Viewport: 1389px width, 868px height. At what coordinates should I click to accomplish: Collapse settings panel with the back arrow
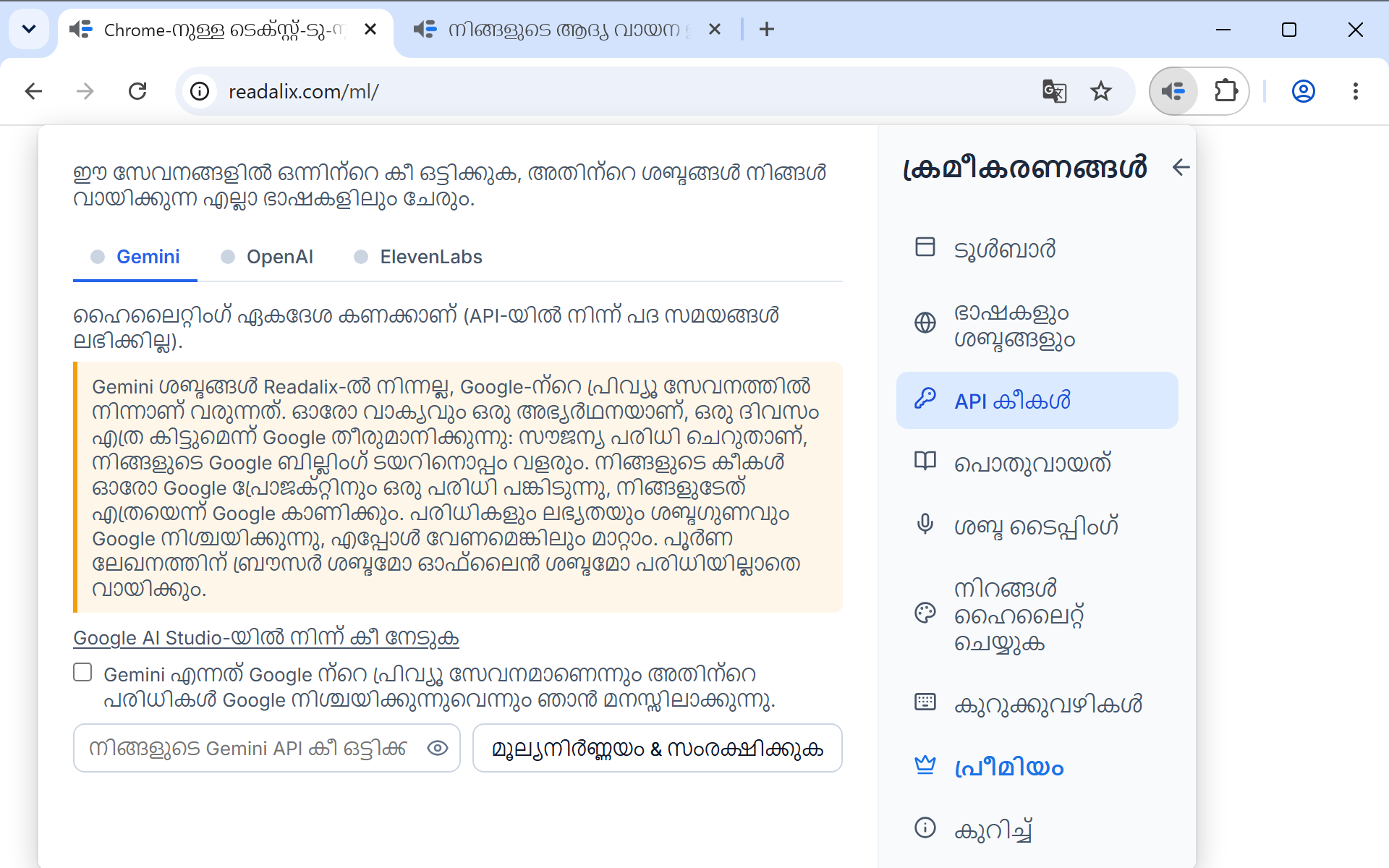pos(1181,167)
